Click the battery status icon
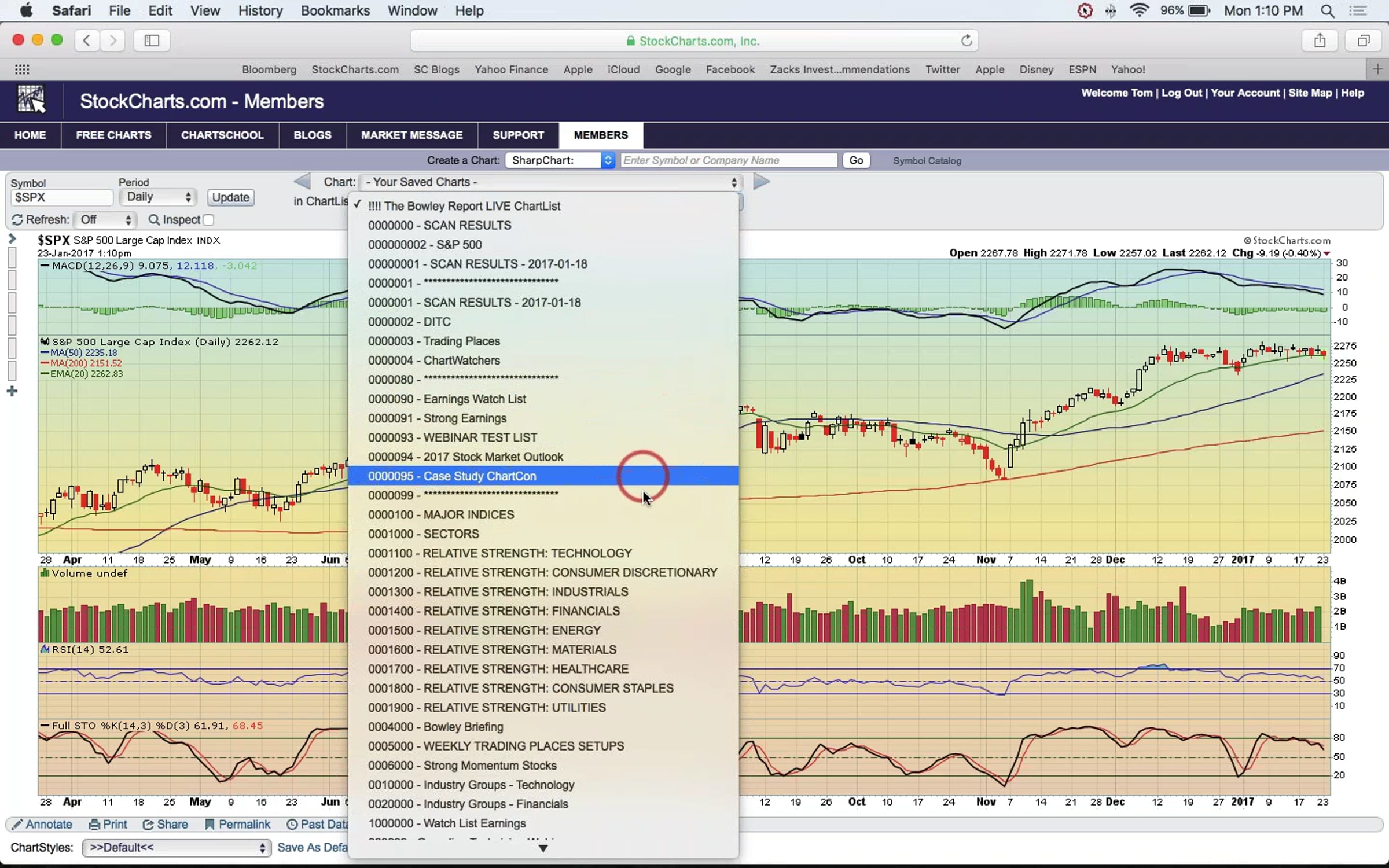Viewport: 1389px width, 868px height. (1199, 10)
